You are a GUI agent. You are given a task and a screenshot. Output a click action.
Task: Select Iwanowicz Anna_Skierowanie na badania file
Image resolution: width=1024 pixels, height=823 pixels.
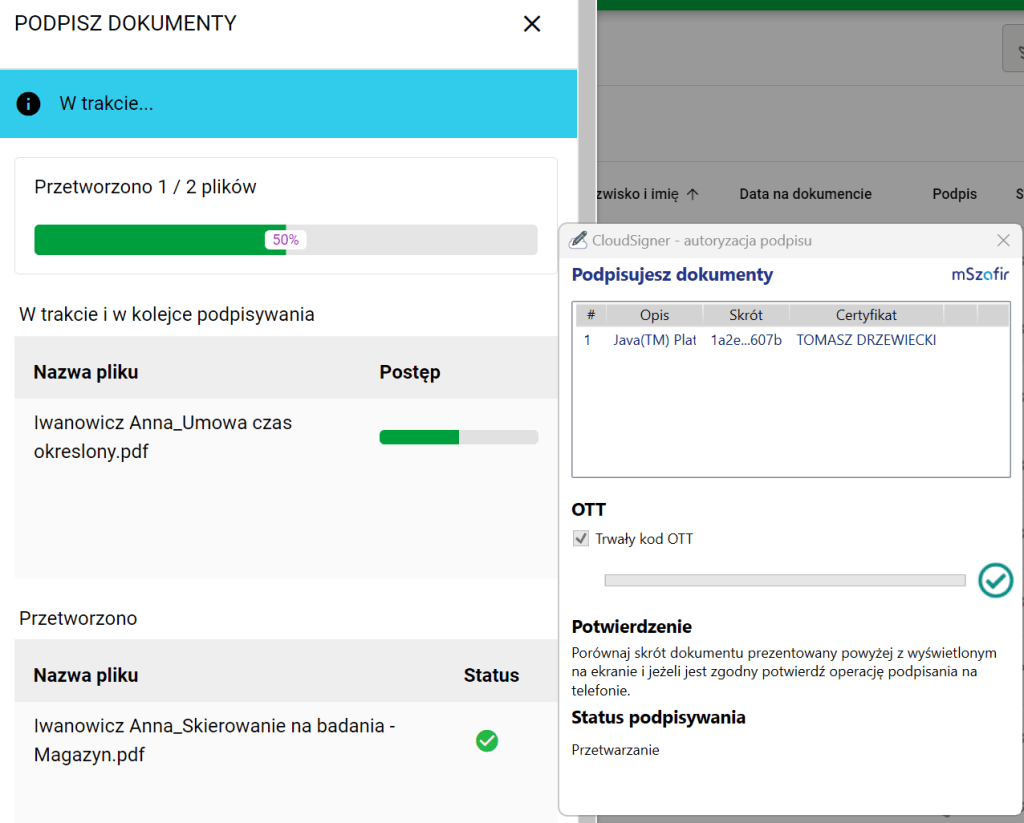214,740
